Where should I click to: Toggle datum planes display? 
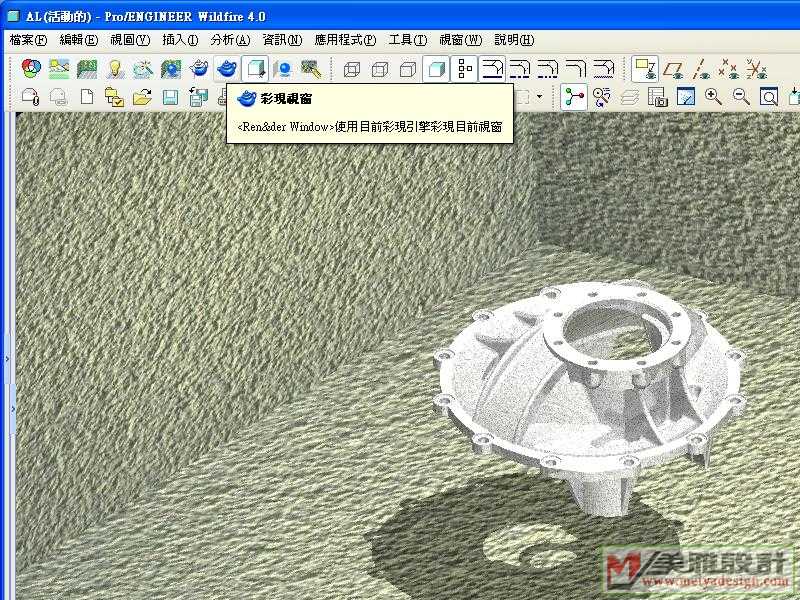point(673,69)
